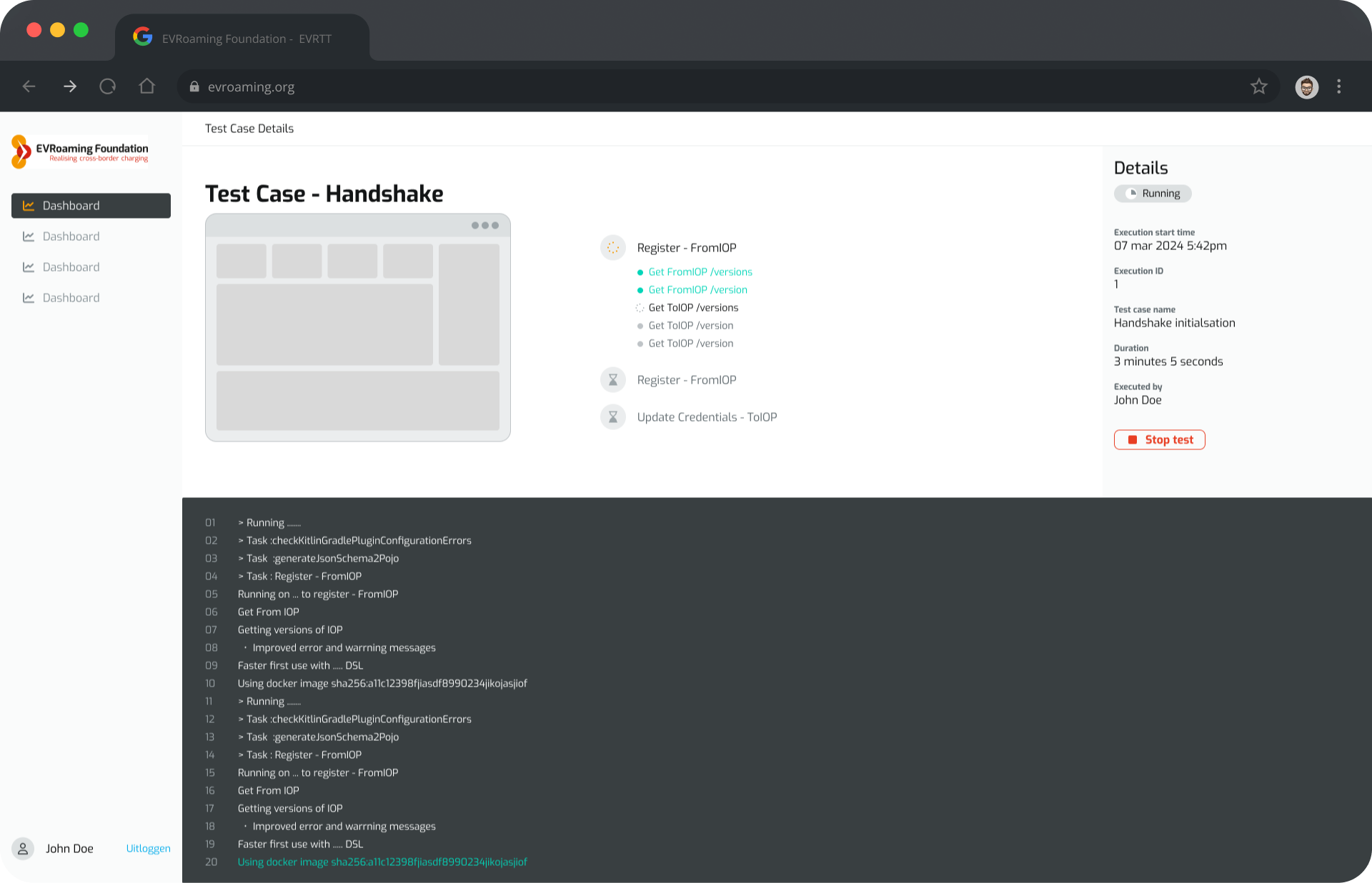Click the padlock icon in the address bar
The height and width of the screenshot is (883, 1372).
193,86
